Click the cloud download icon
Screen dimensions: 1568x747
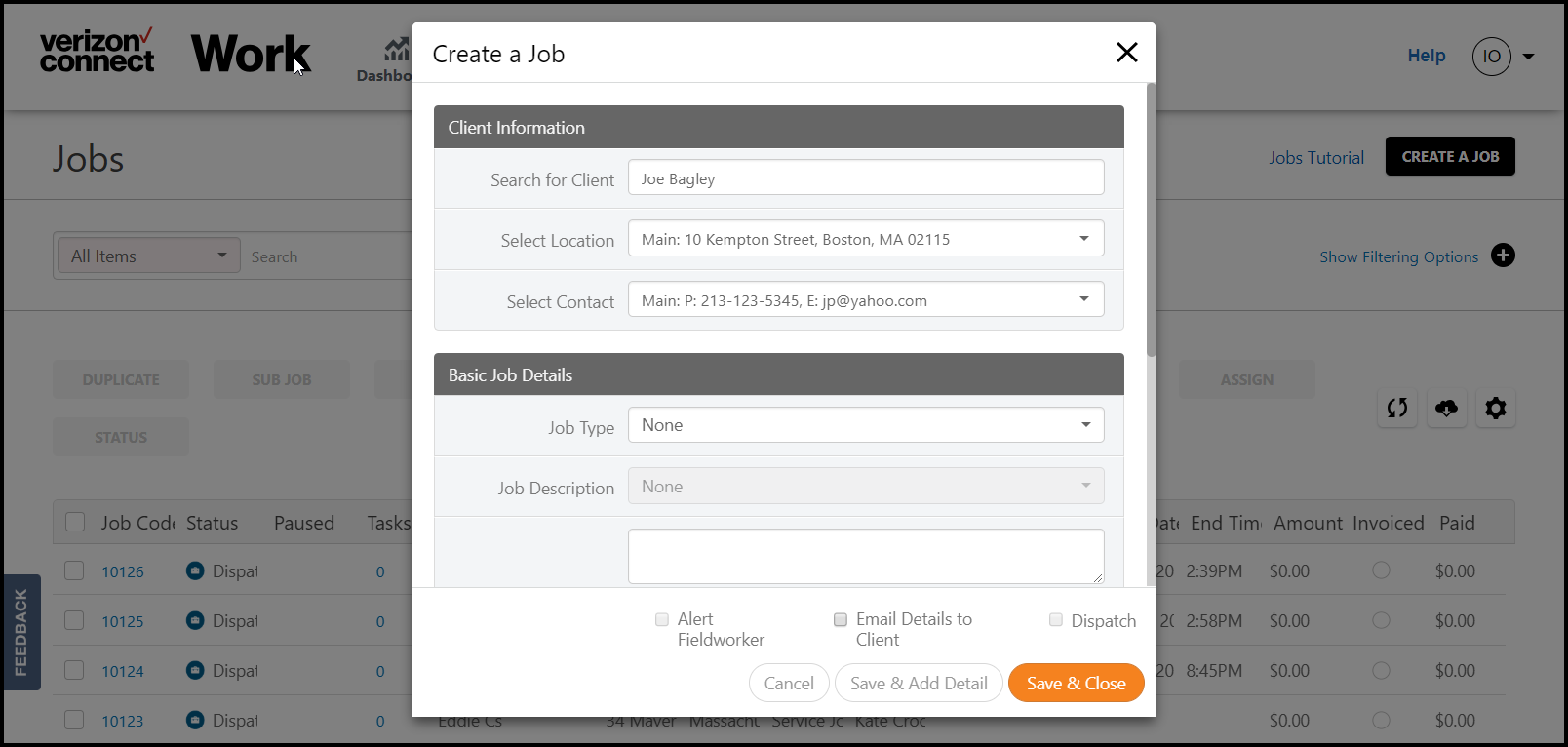tap(1446, 408)
